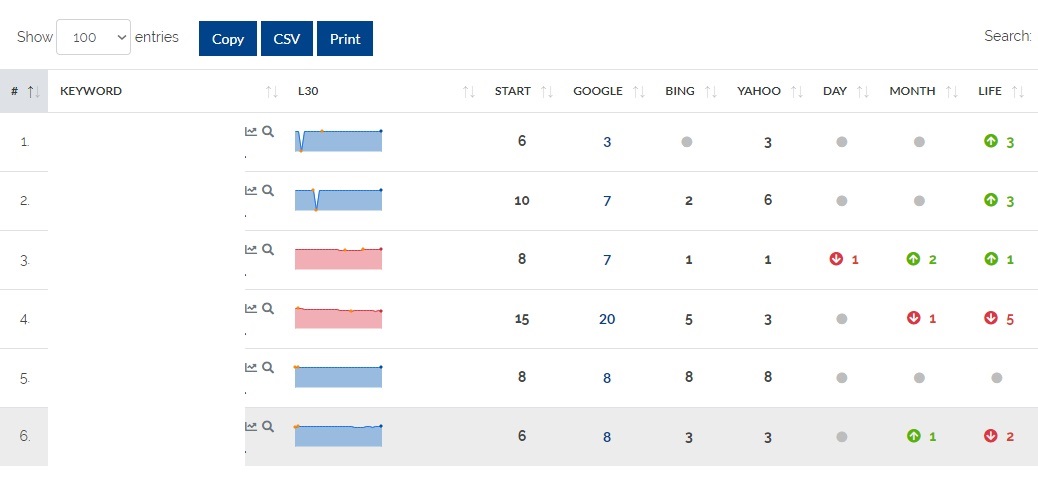Viewport: 1038px width, 488px height.
Task: Sort by the LIFE column header
Action: pos(989,91)
